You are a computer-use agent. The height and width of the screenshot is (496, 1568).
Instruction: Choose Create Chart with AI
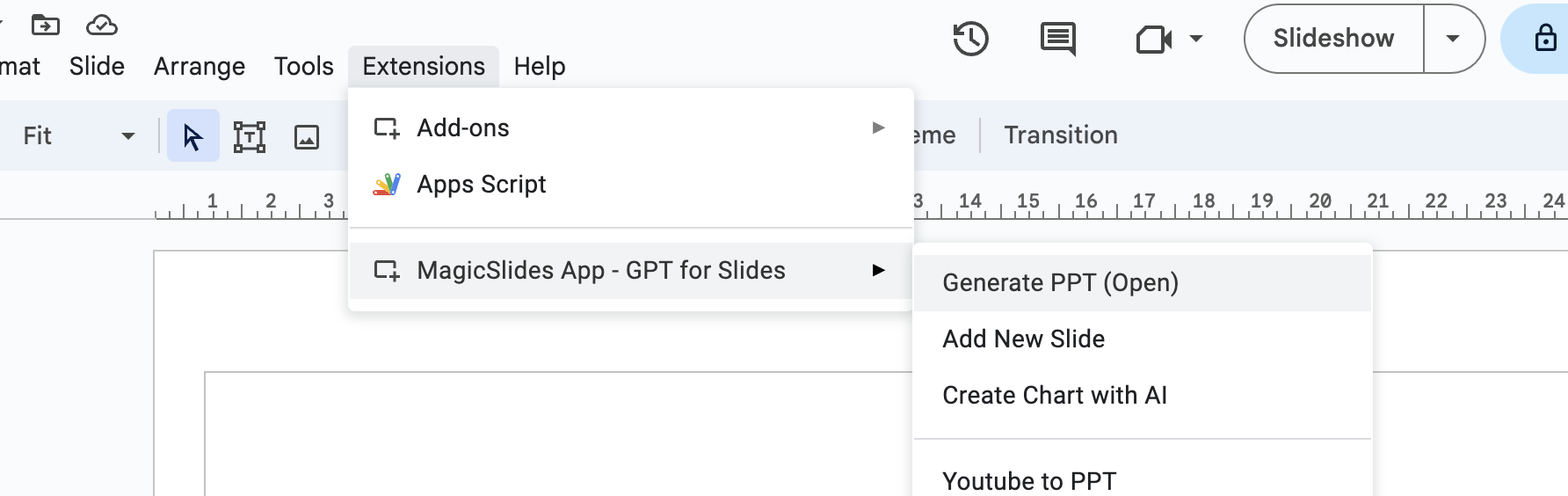[1054, 396]
